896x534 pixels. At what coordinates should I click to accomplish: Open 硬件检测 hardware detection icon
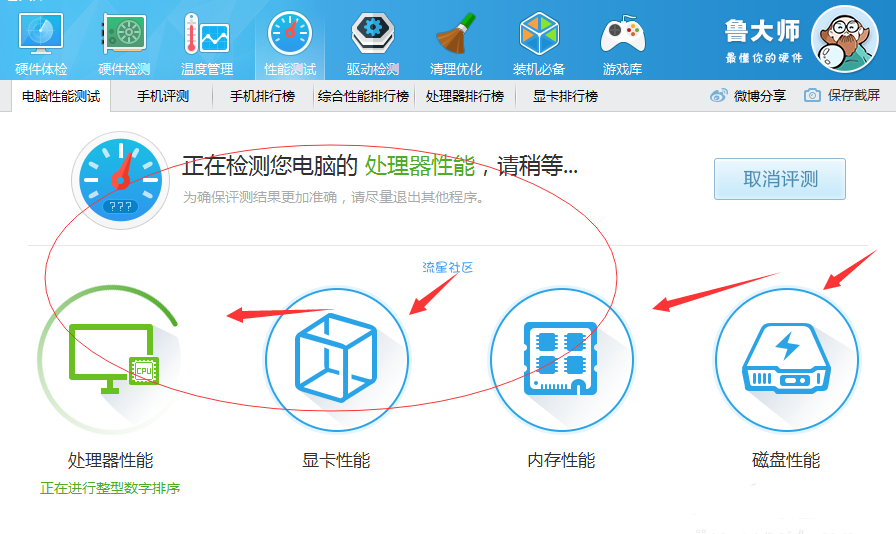point(124,34)
